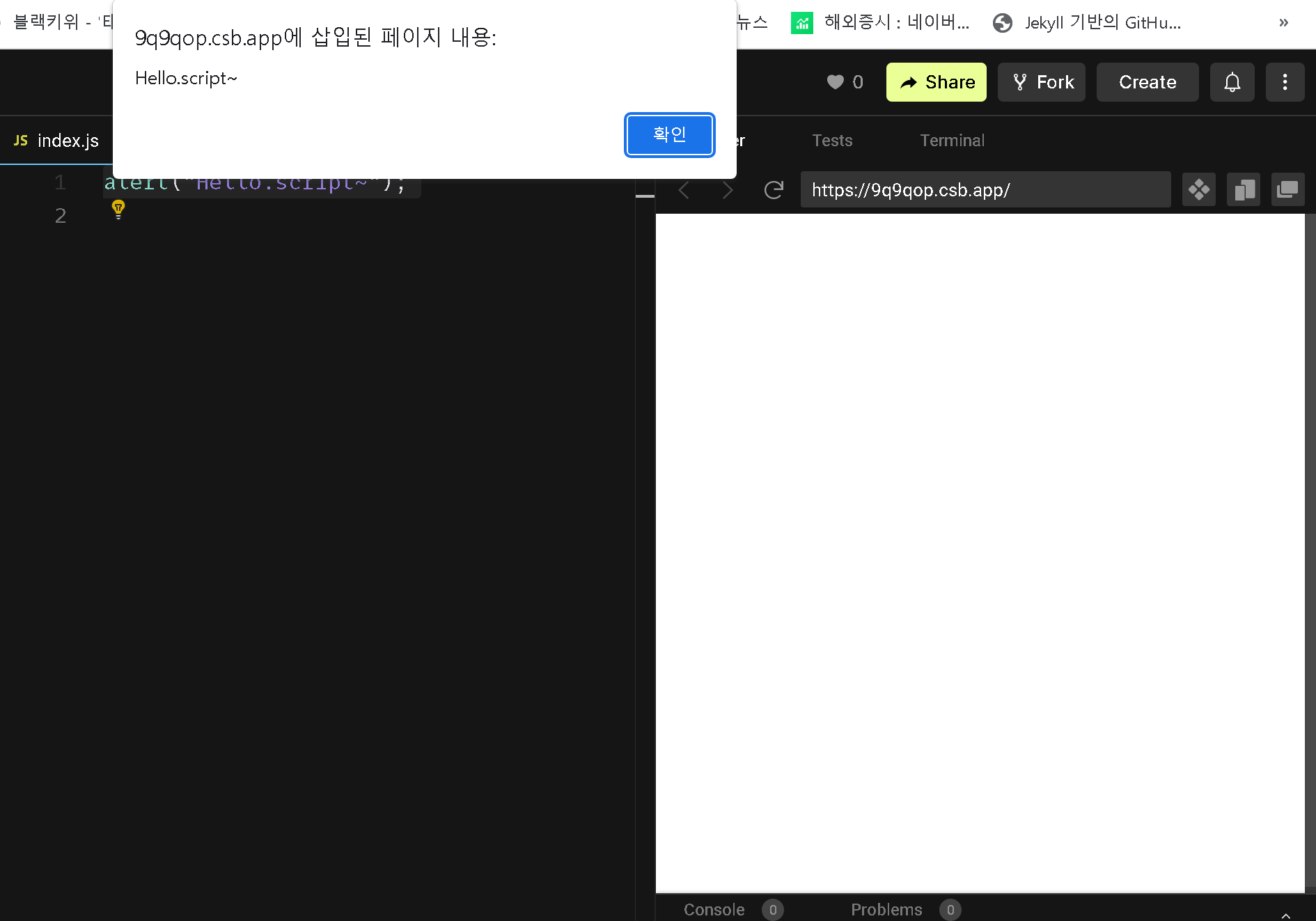This screenshot has height=921, width=1316.
Task: Refresh the preview browser
Action: coord(774,190)
